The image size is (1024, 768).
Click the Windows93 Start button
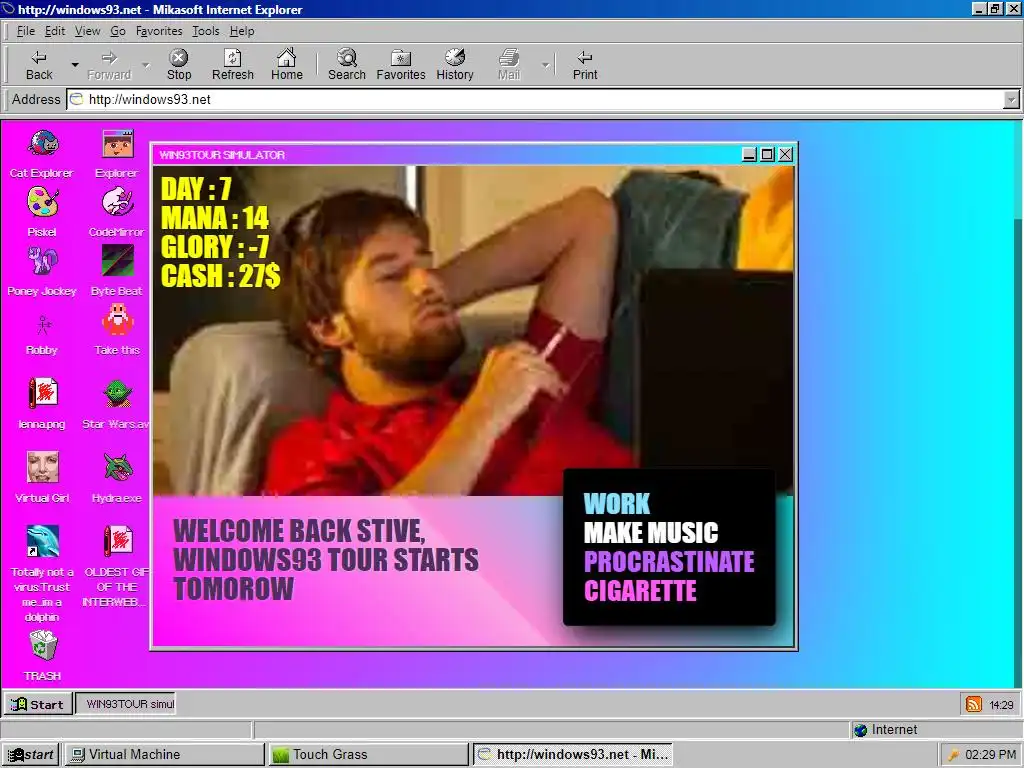[x=39, y=704]
